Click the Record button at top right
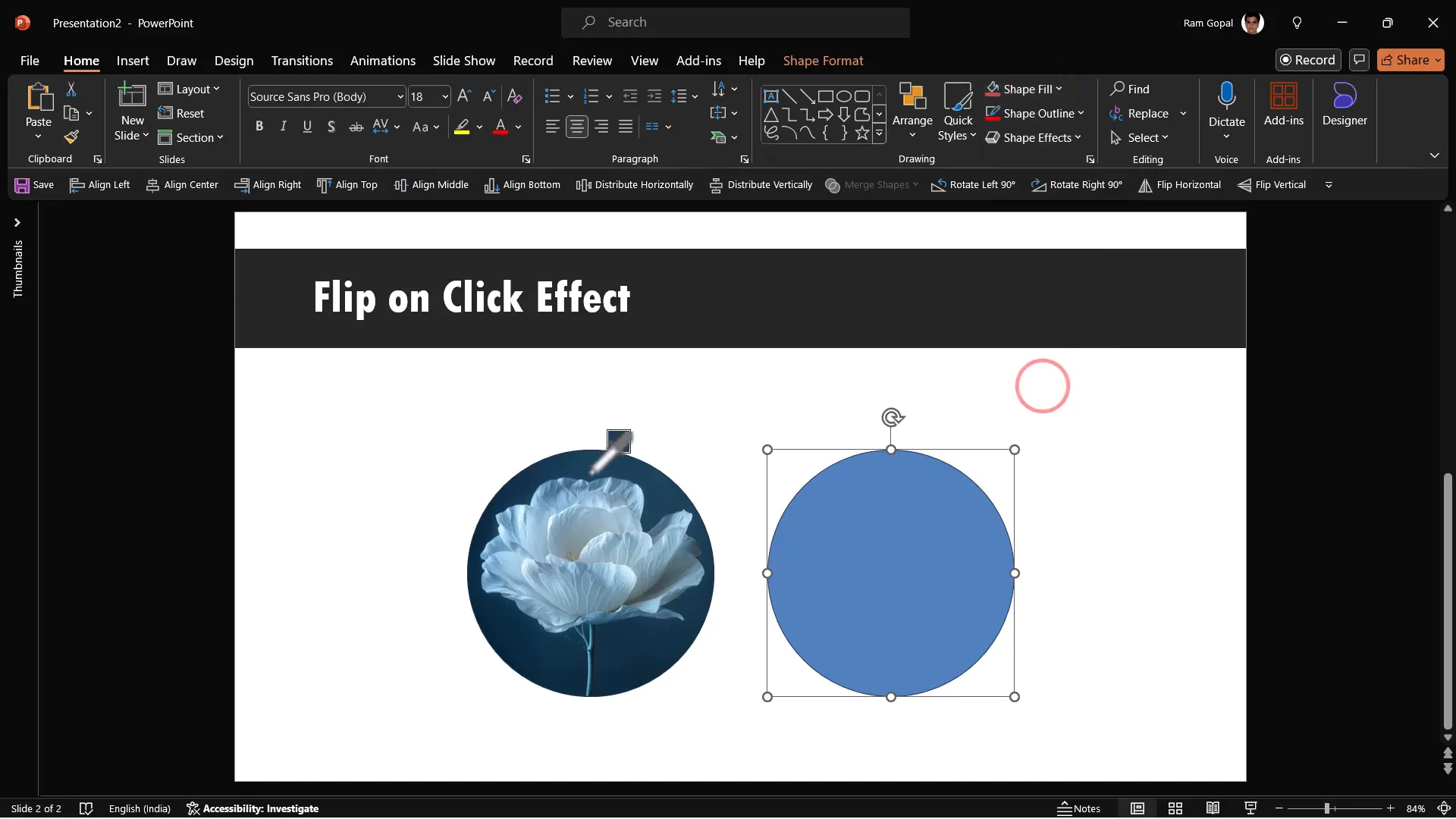Viewport: 1456px width, 819px height. [1308, 60]
